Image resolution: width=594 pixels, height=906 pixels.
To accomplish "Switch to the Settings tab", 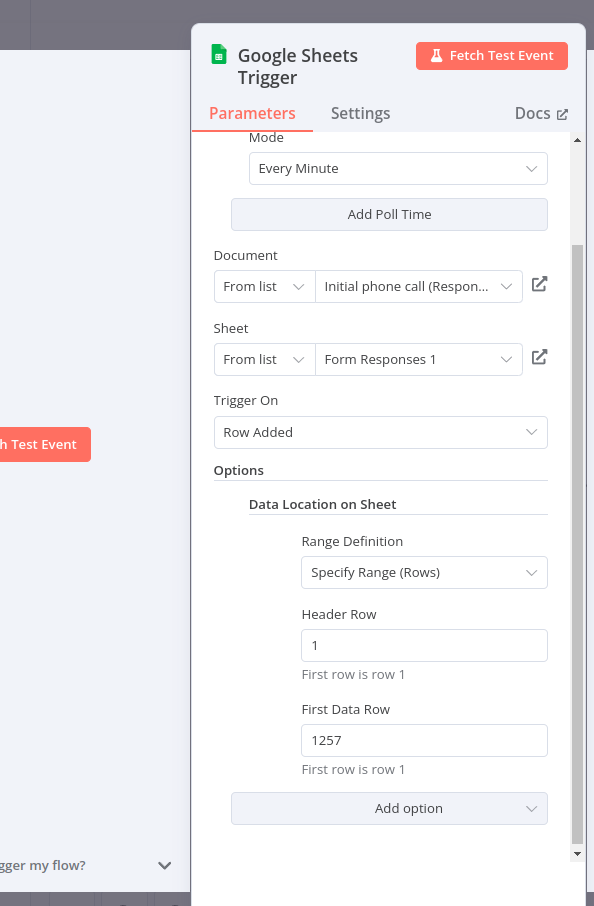I will [x=361, y=113].
